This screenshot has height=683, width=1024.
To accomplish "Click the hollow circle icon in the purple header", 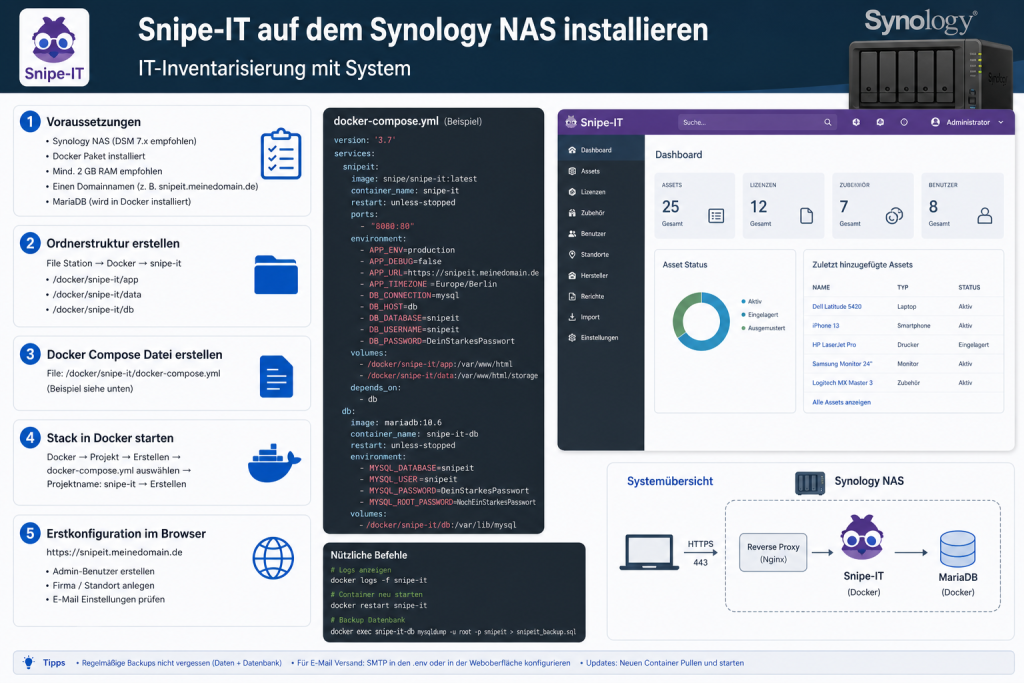I will pos(904,122).
